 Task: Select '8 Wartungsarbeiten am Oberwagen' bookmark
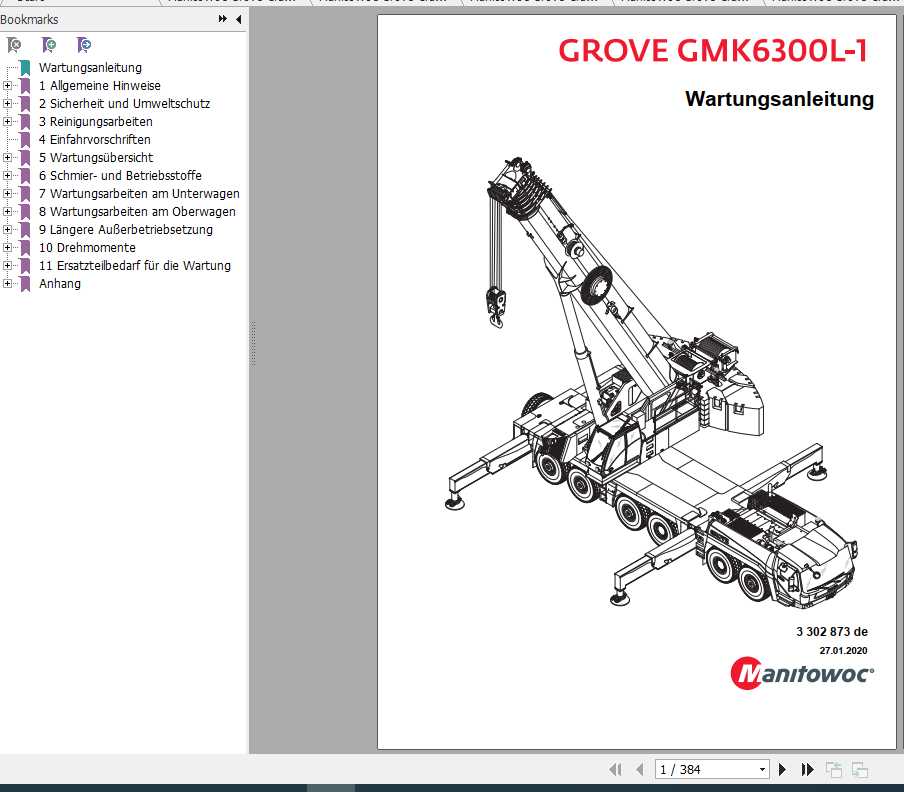[x=137, y=212]
